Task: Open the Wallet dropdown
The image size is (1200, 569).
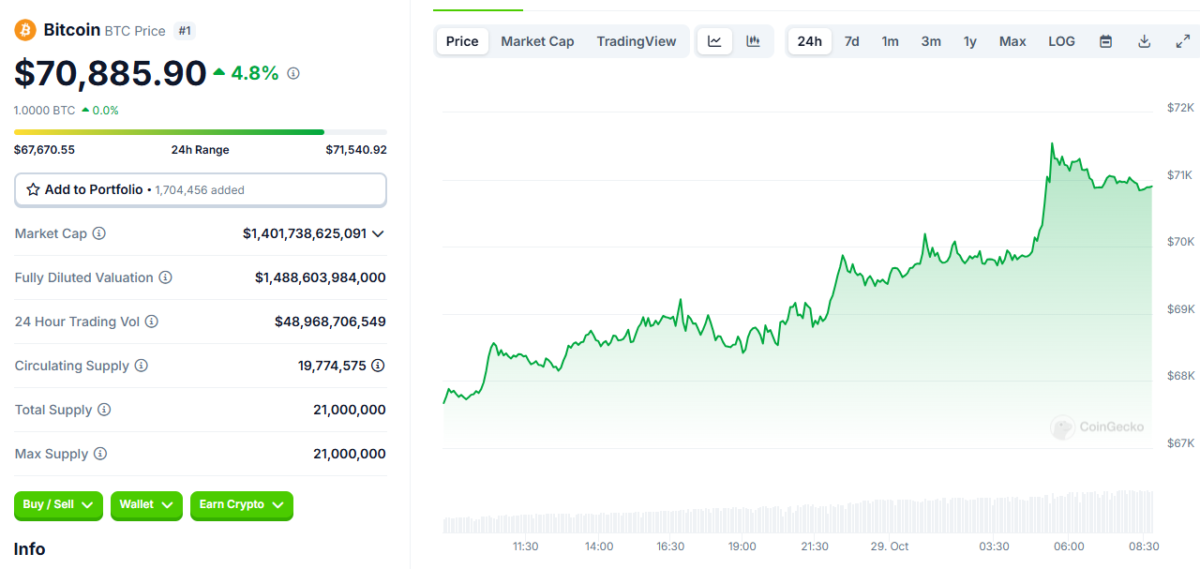Action: [x=146, y=505]
